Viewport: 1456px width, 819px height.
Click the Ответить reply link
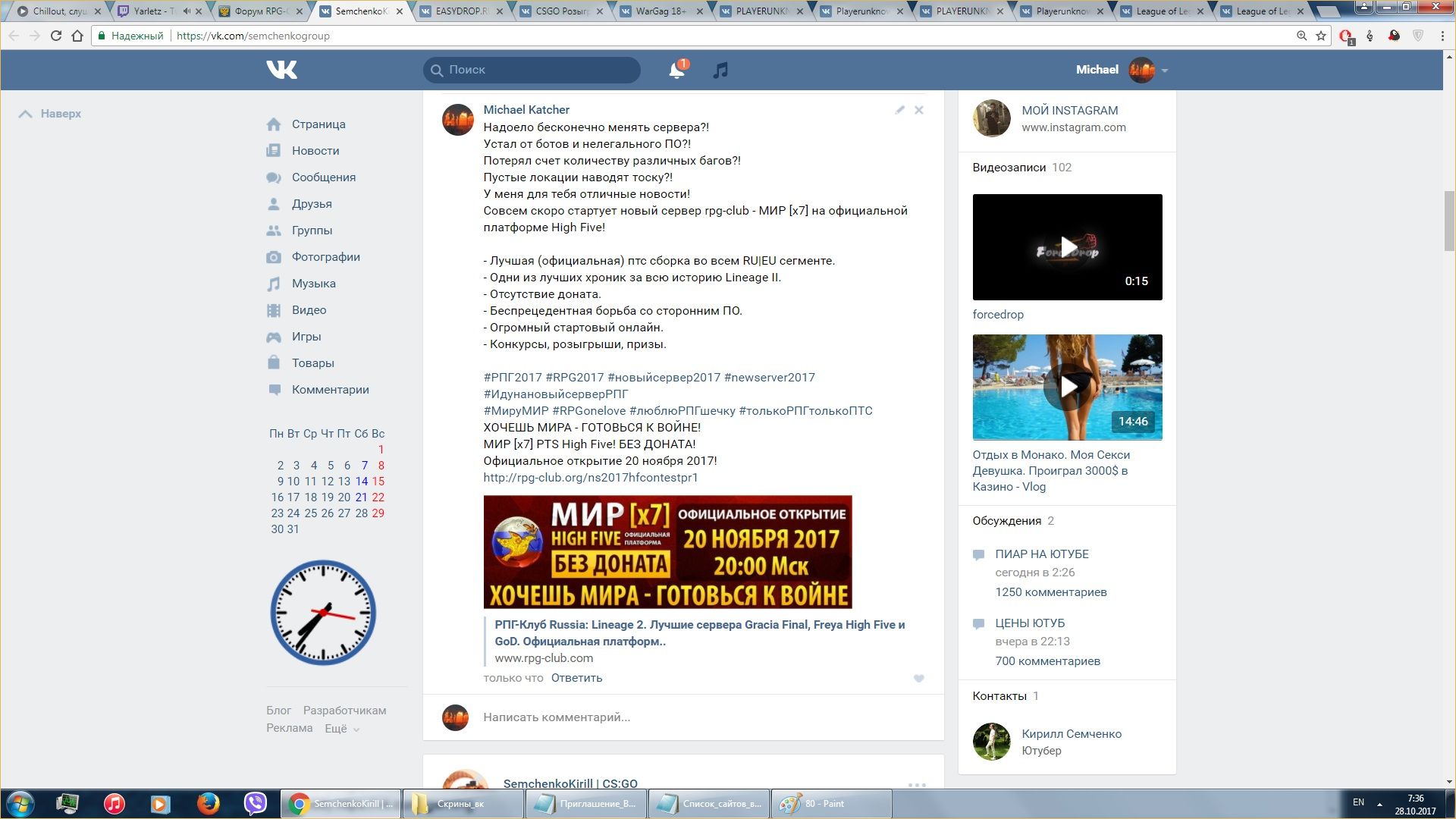pyautogui.click(x=576, y=678)
